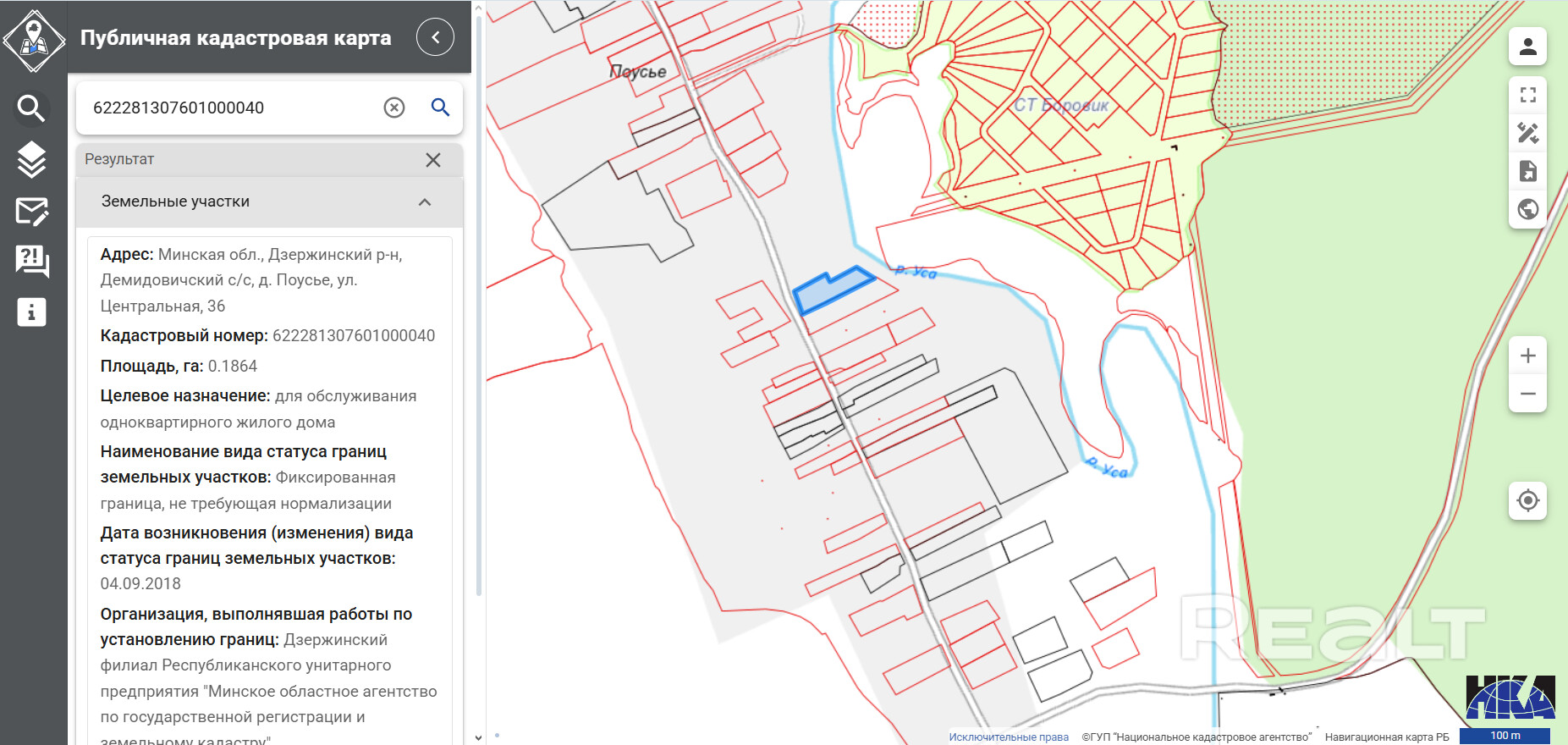
Task: Clear the cadastral number search field
Action: click(x=394, y=108)
